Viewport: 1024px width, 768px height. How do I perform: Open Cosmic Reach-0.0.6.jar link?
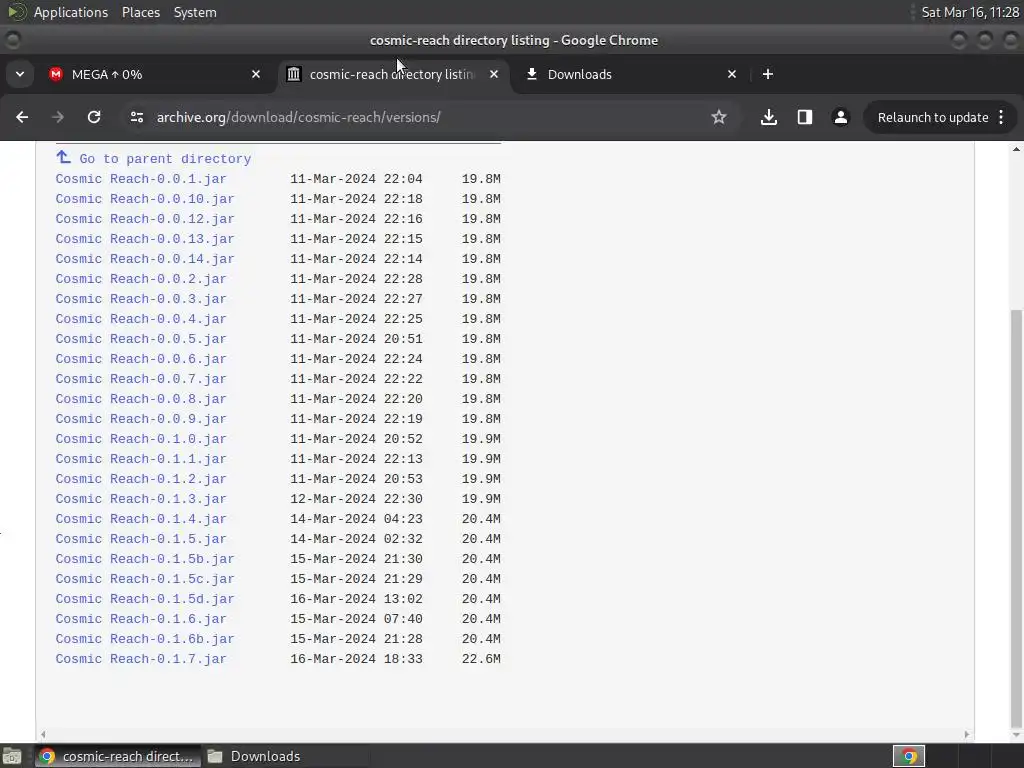(141, 359)
